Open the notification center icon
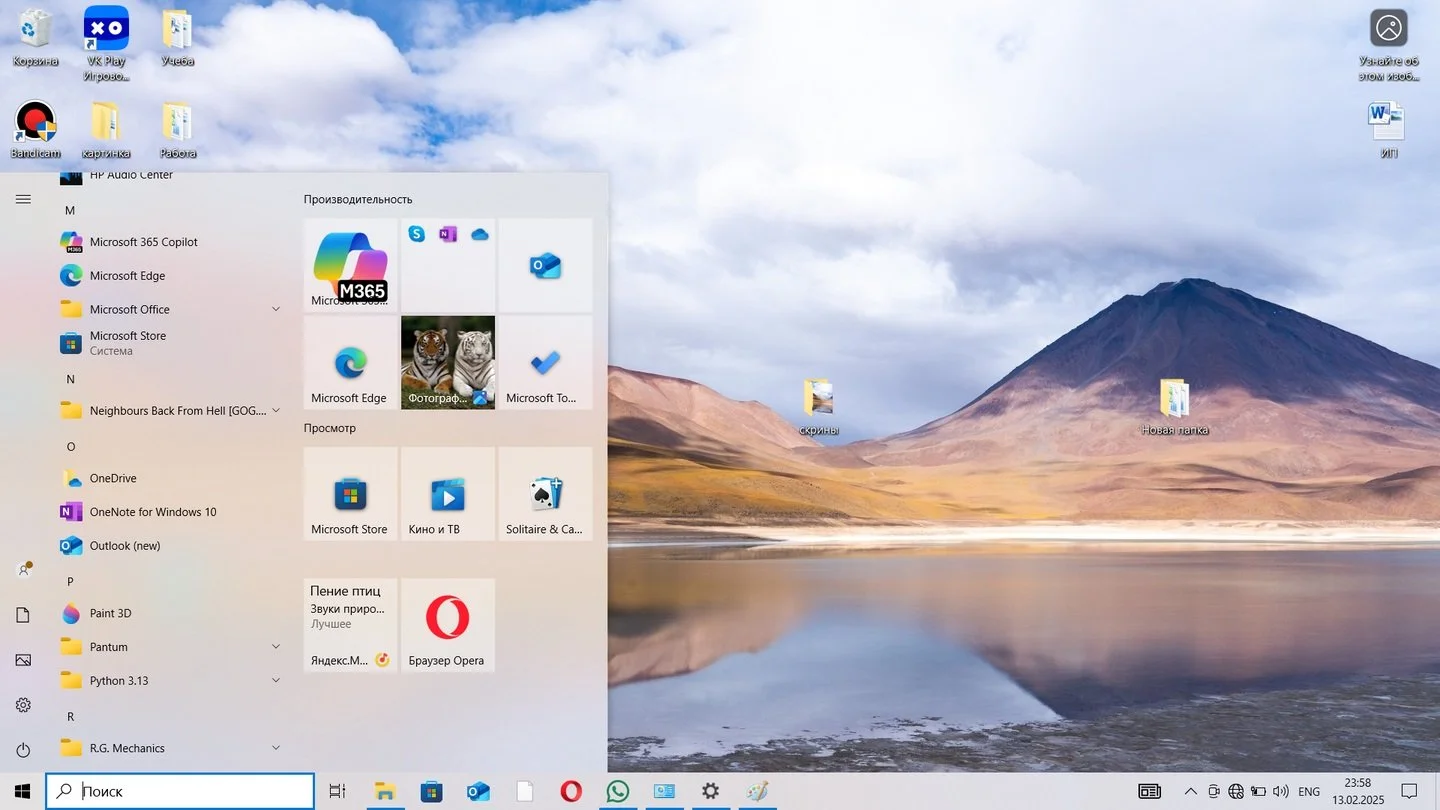1440x810 pixels. (x=1410, y=791)
